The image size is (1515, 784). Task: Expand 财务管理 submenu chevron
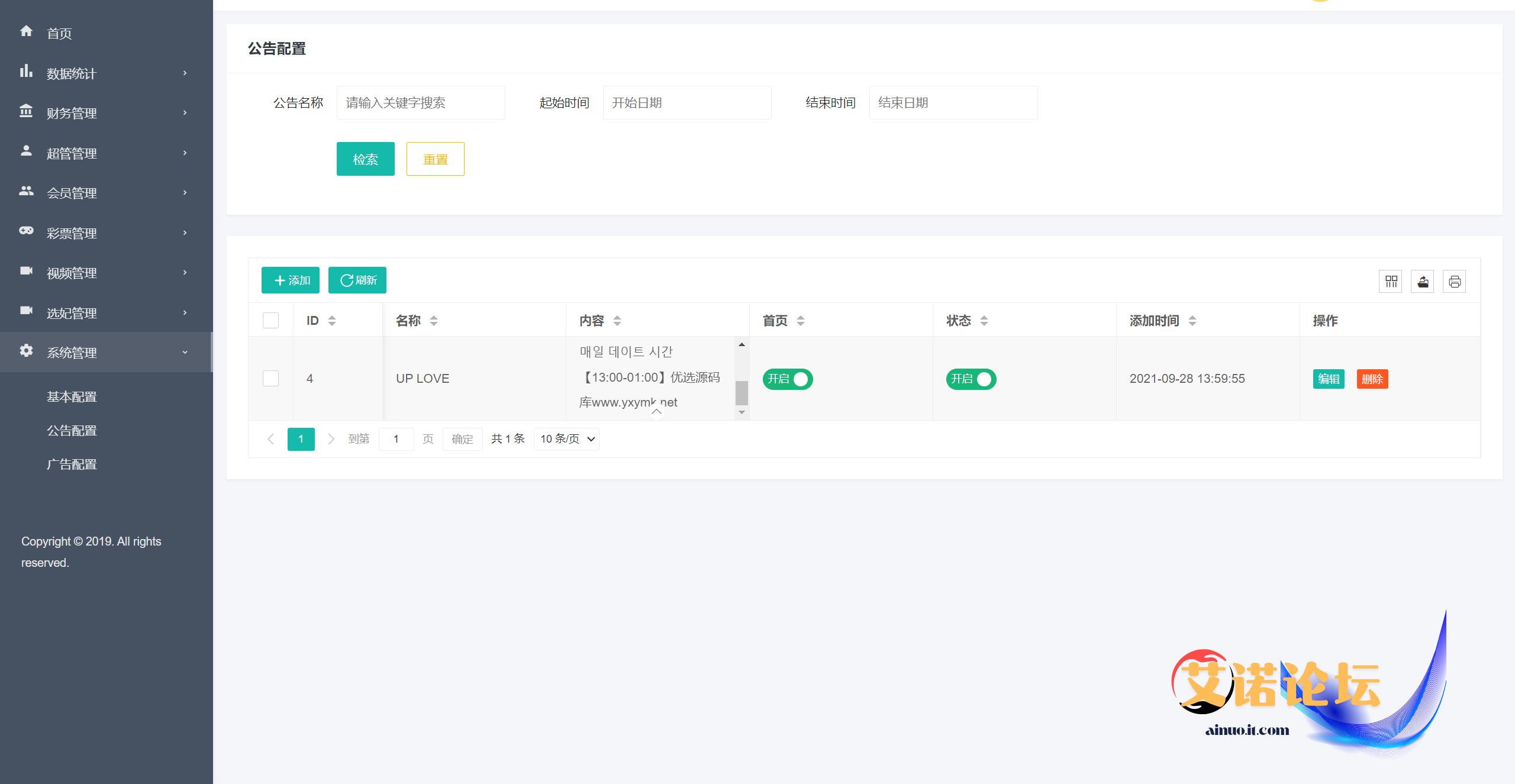click(185, 113)
